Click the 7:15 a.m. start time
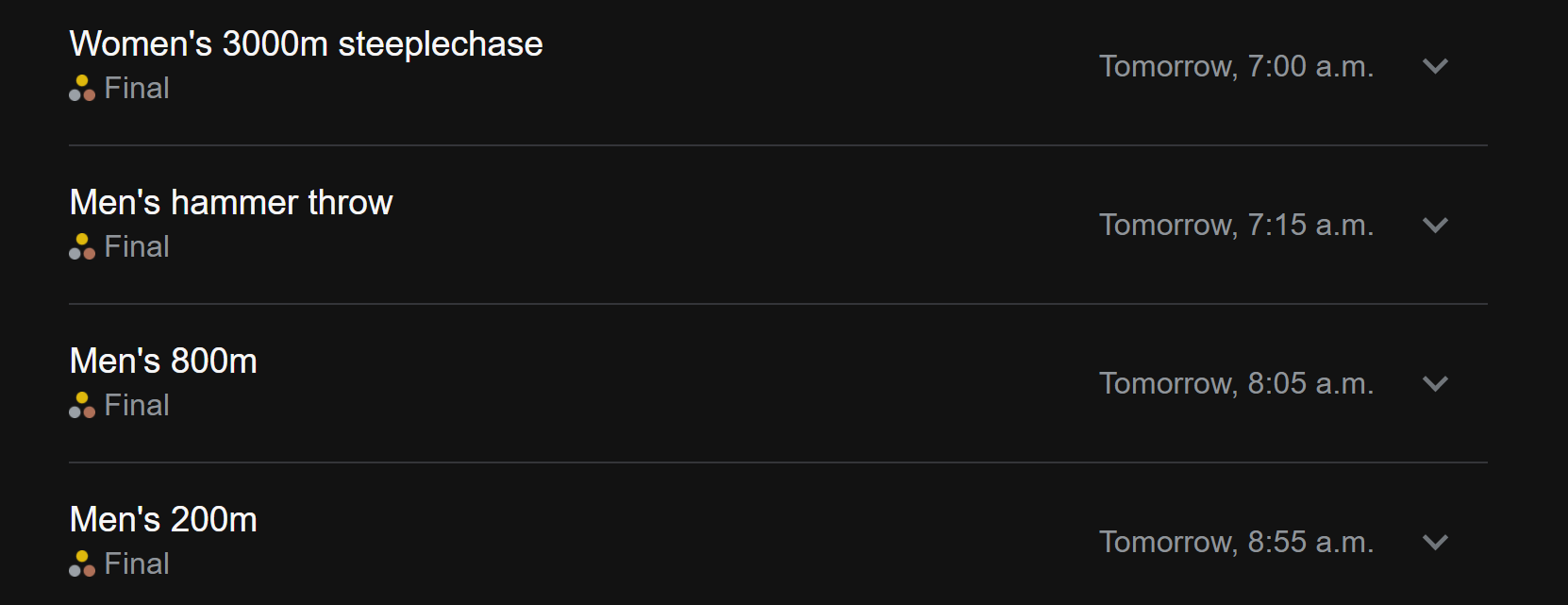The image size is (1568, 605). tap(1236, 225)
